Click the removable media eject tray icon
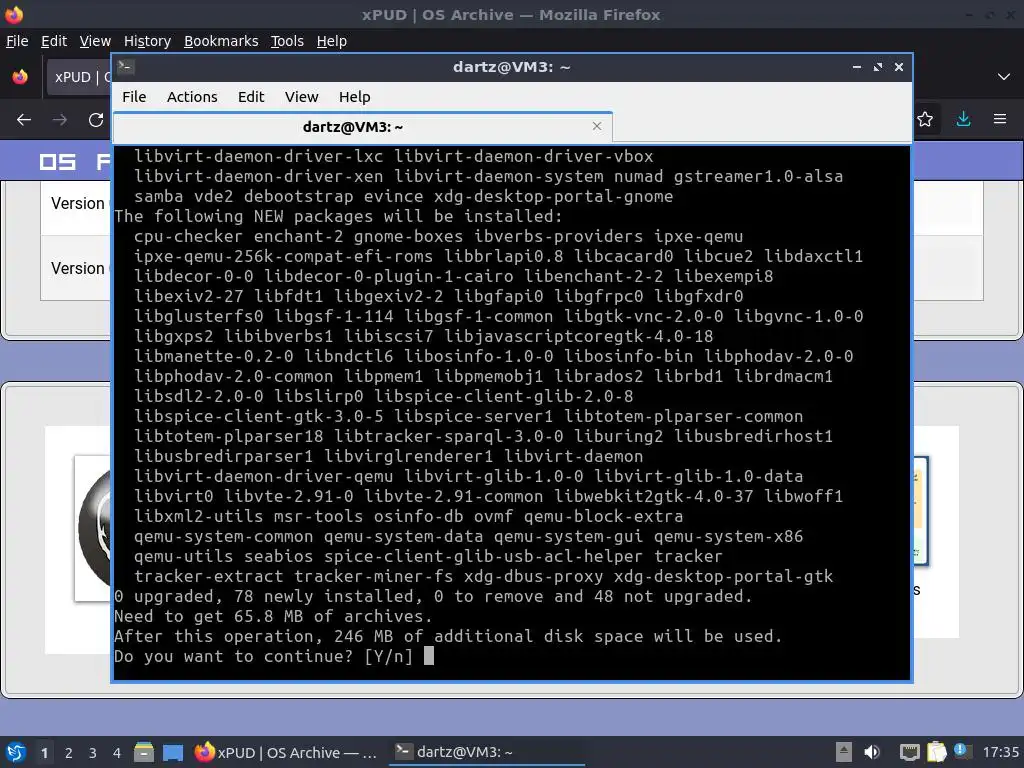Screen dimensions: 1024x768 844,752
